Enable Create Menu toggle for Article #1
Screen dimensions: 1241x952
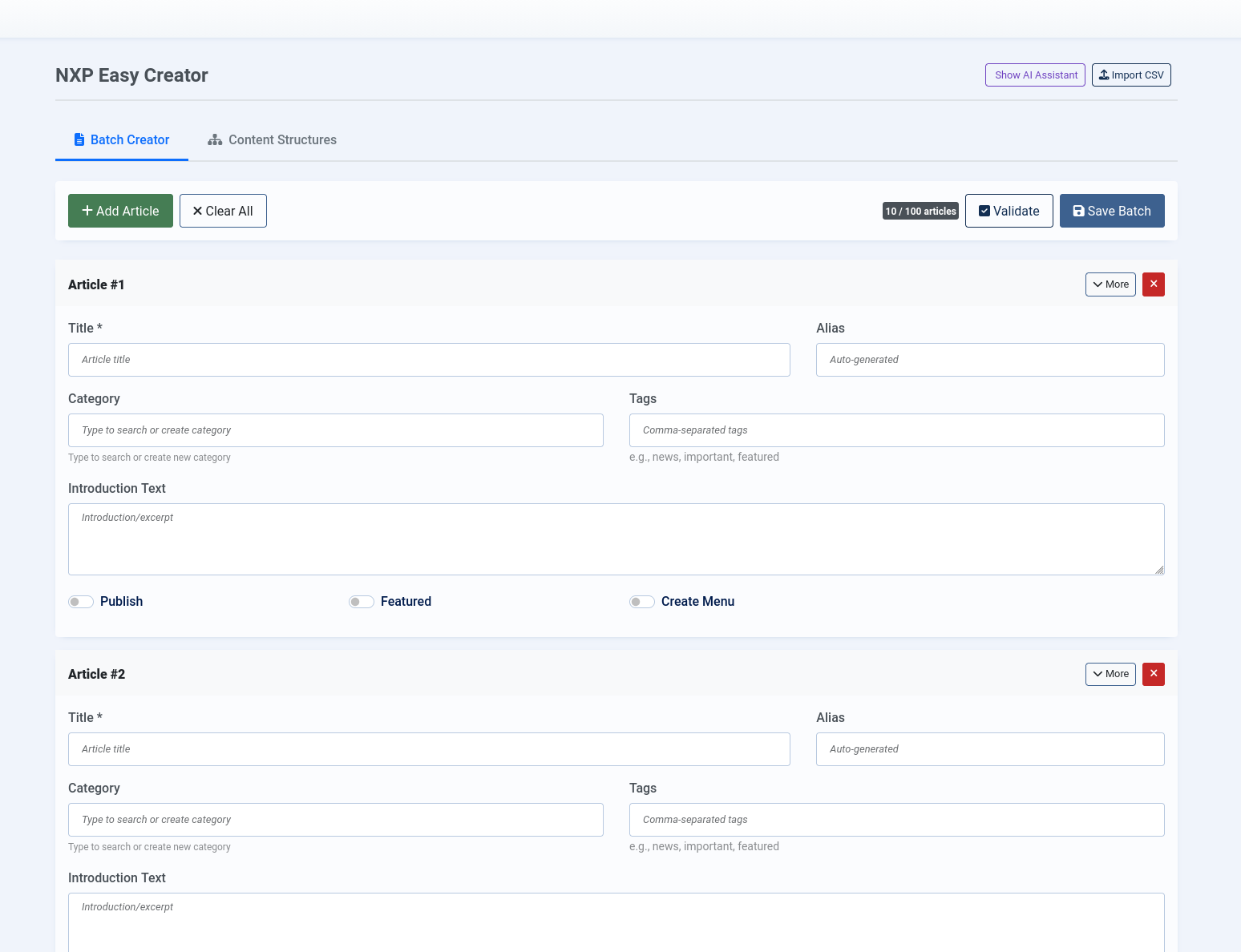(641, 601)
